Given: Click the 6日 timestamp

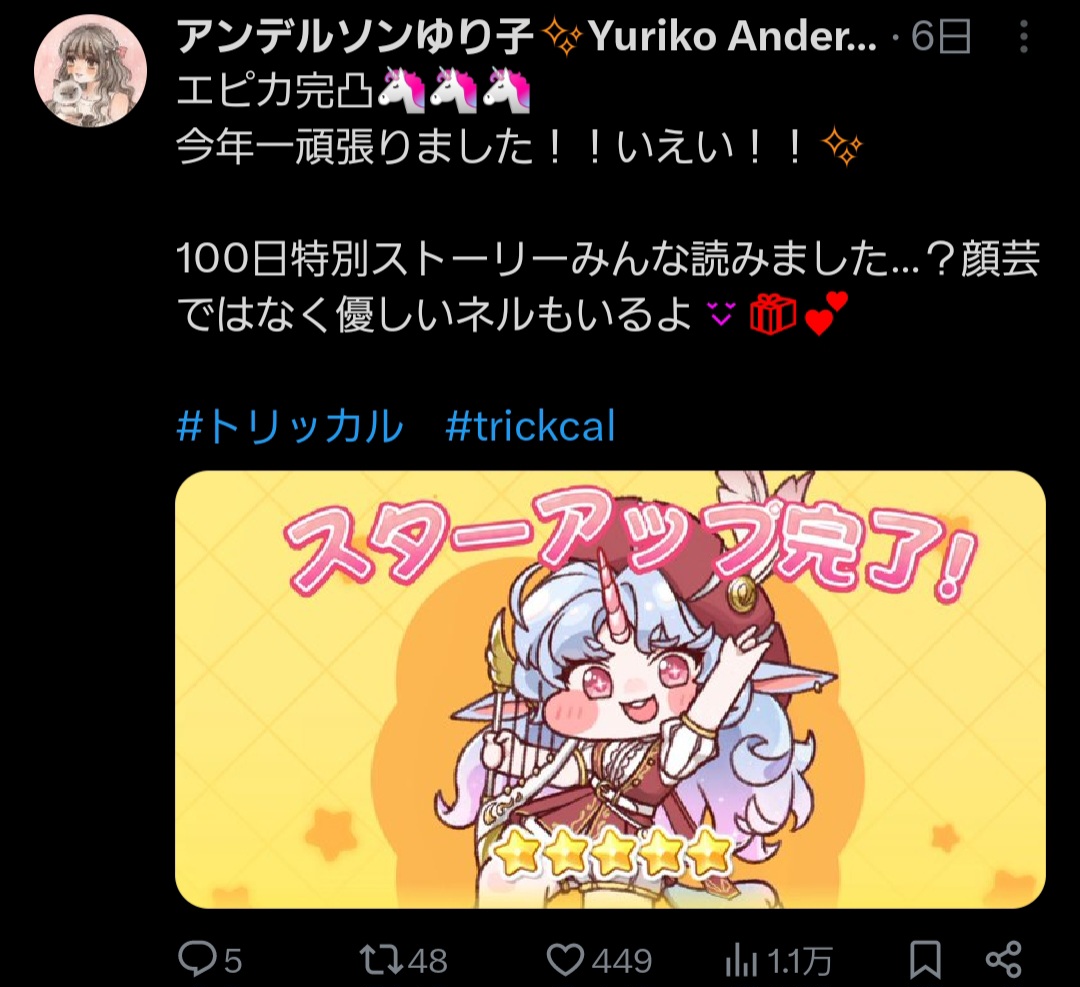Looking at the screenshot, I should tap(941, 36).
